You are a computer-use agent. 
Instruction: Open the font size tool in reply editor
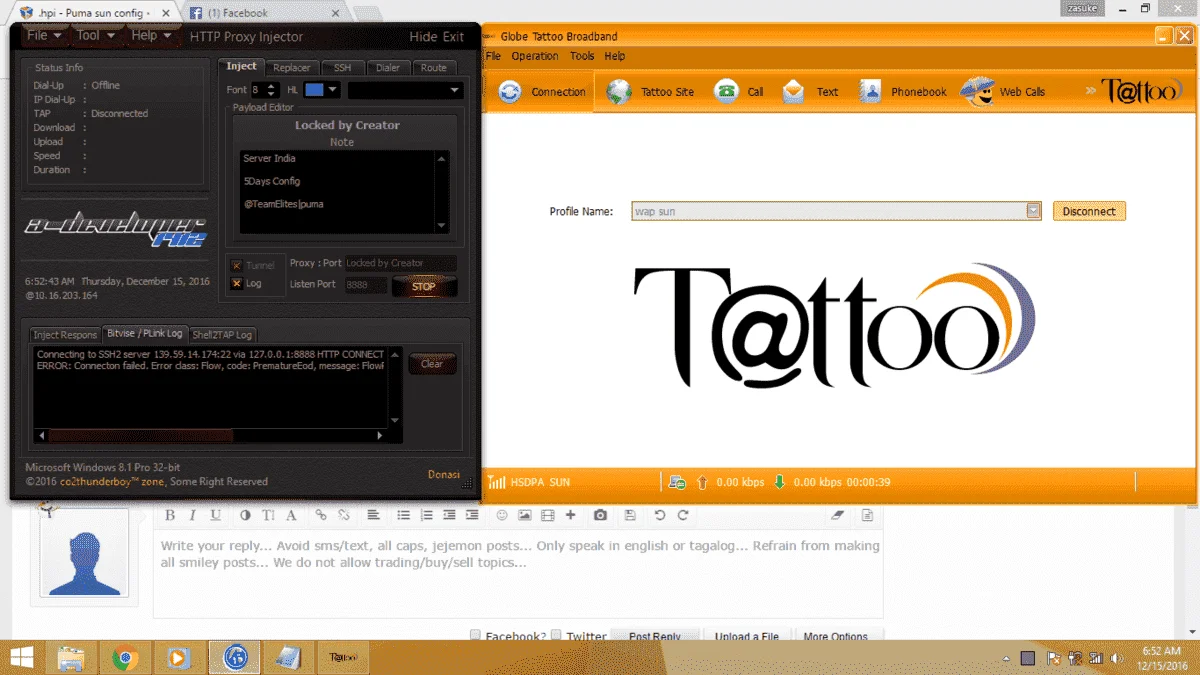click(x=268, y=515)
